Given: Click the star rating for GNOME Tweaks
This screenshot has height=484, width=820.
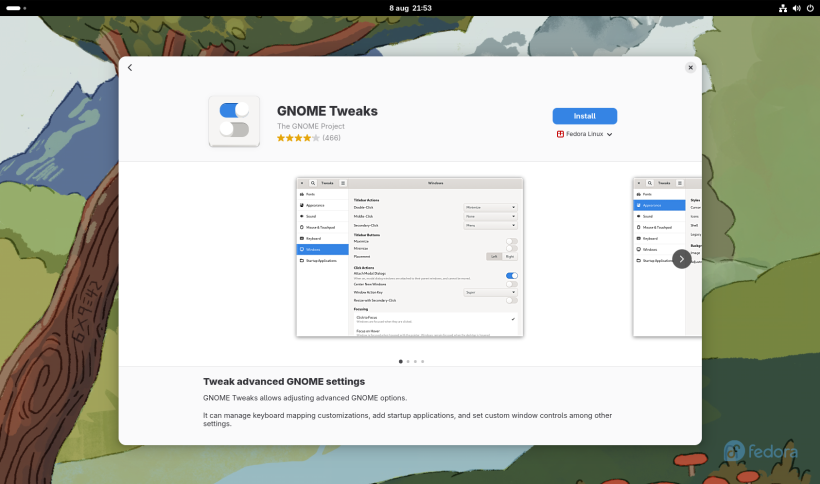Looking at the screenshot, I should click(298, 138).
